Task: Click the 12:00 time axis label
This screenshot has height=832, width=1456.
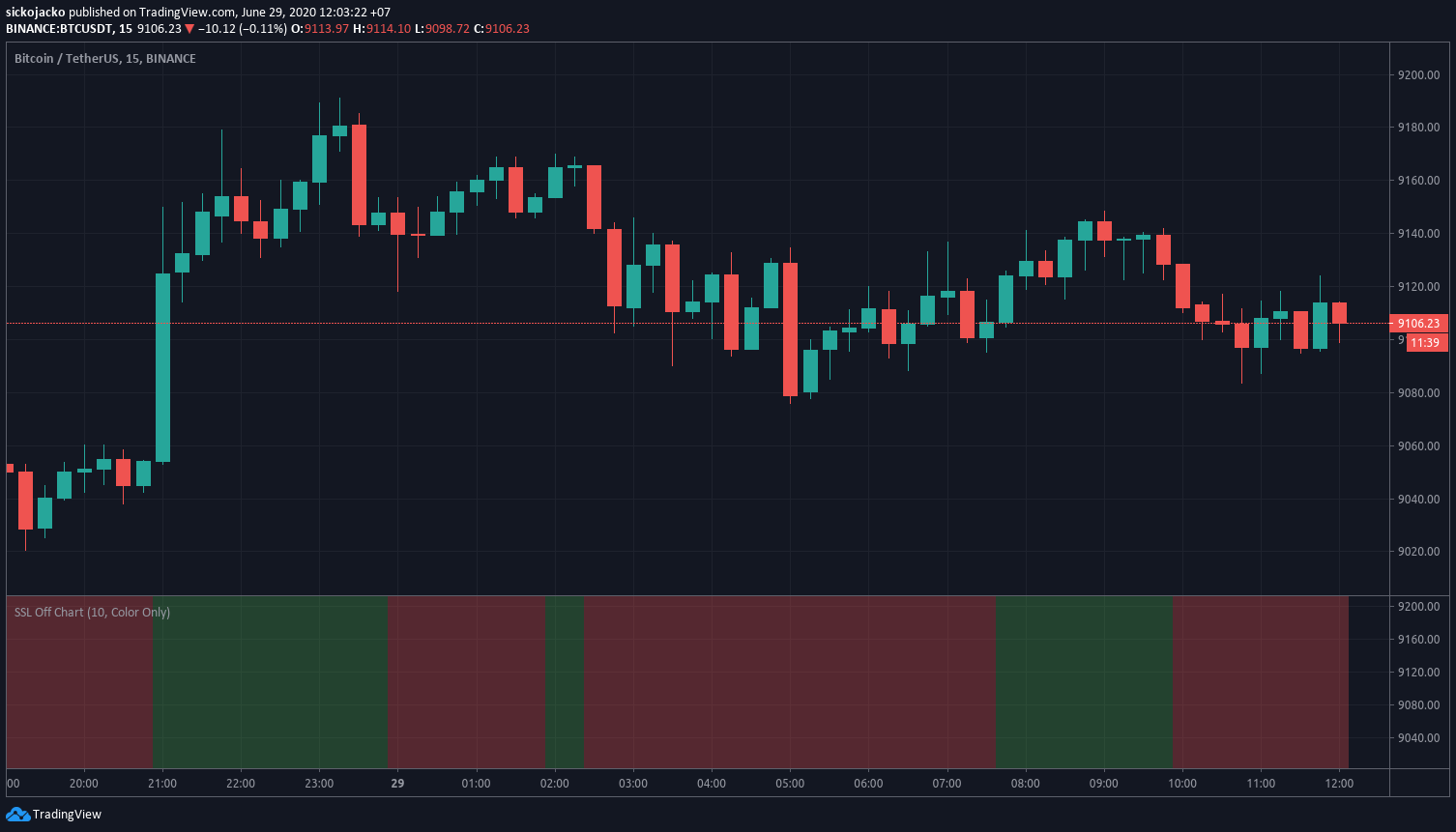Action: [x=1339, y=784]
